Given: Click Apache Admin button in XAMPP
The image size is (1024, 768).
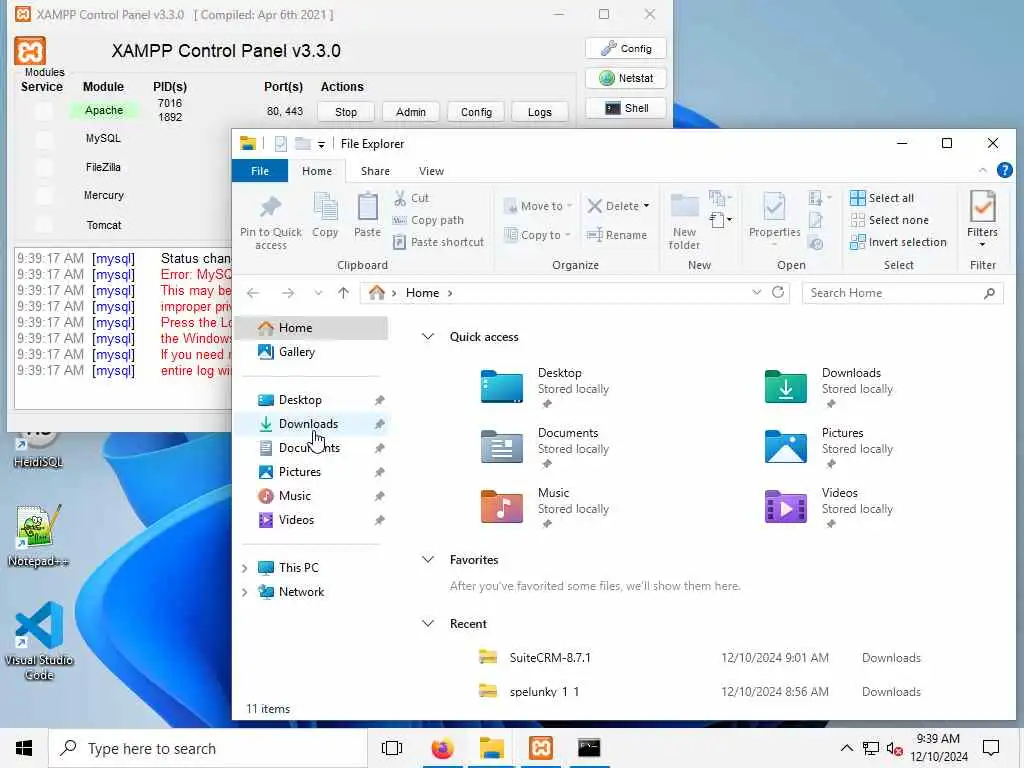Looking at the screenshot, I should coord(411,112).
